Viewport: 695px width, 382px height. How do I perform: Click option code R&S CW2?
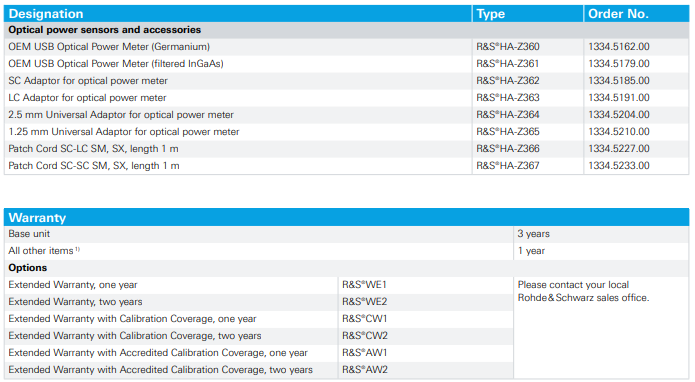coord(365,335)
